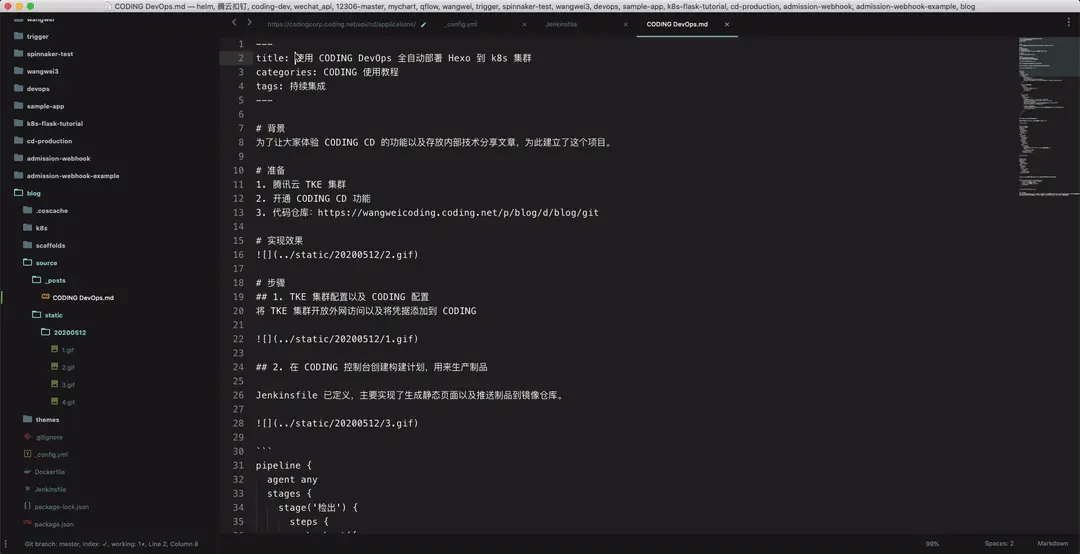Close the Jenkinsfile tab
Screen dimensions: 1080x554
pos(625,24)
